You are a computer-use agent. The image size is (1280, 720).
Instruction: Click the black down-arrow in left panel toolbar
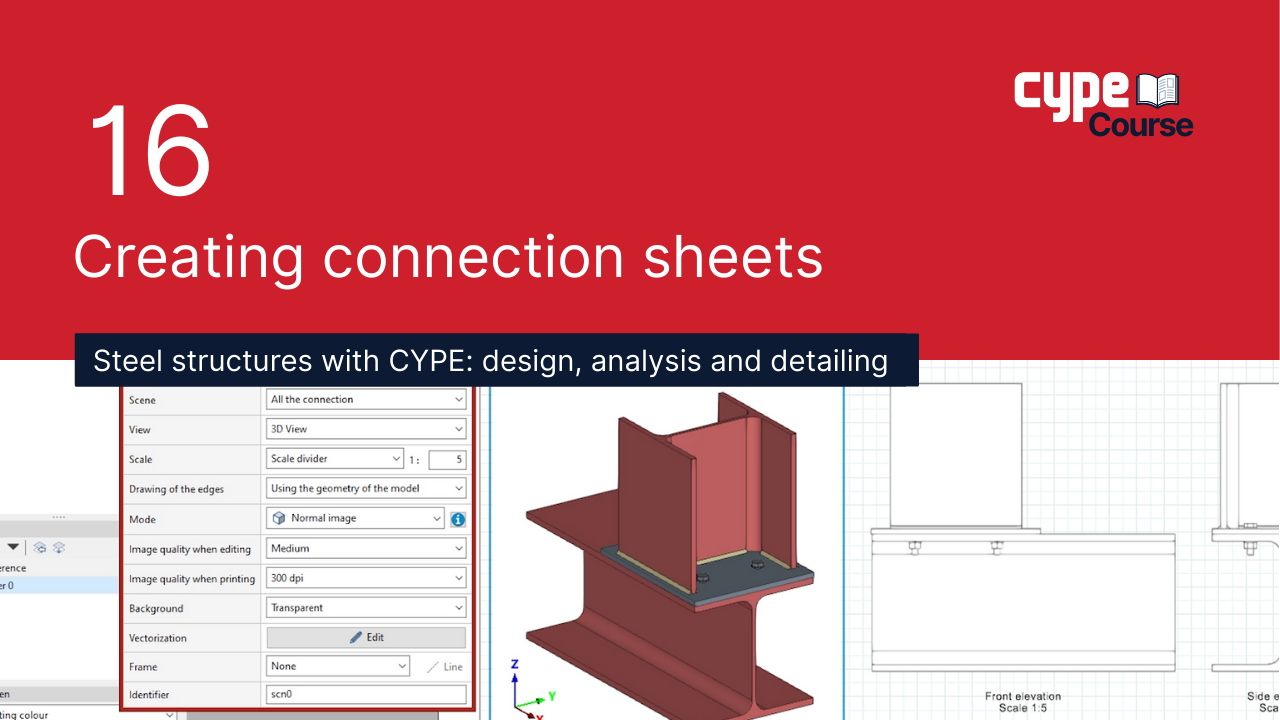[x=14, y=547]
